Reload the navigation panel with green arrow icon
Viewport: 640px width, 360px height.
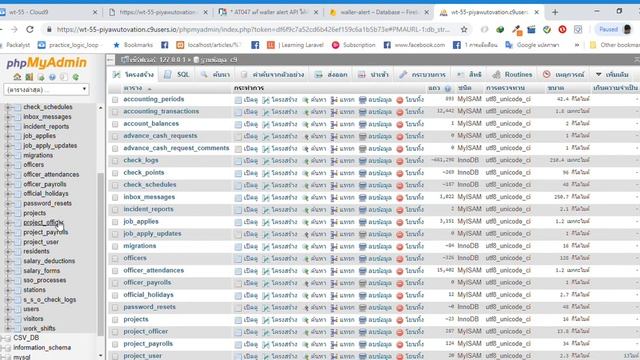coord(76,77)
